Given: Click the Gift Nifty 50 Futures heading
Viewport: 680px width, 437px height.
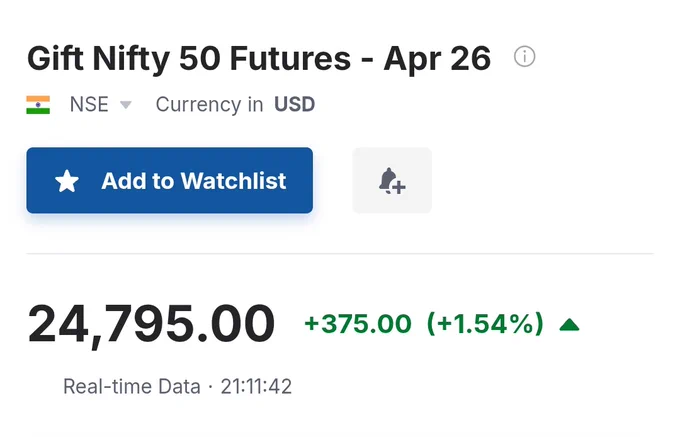Looking at the screenshot, I should tap(189, 59).
